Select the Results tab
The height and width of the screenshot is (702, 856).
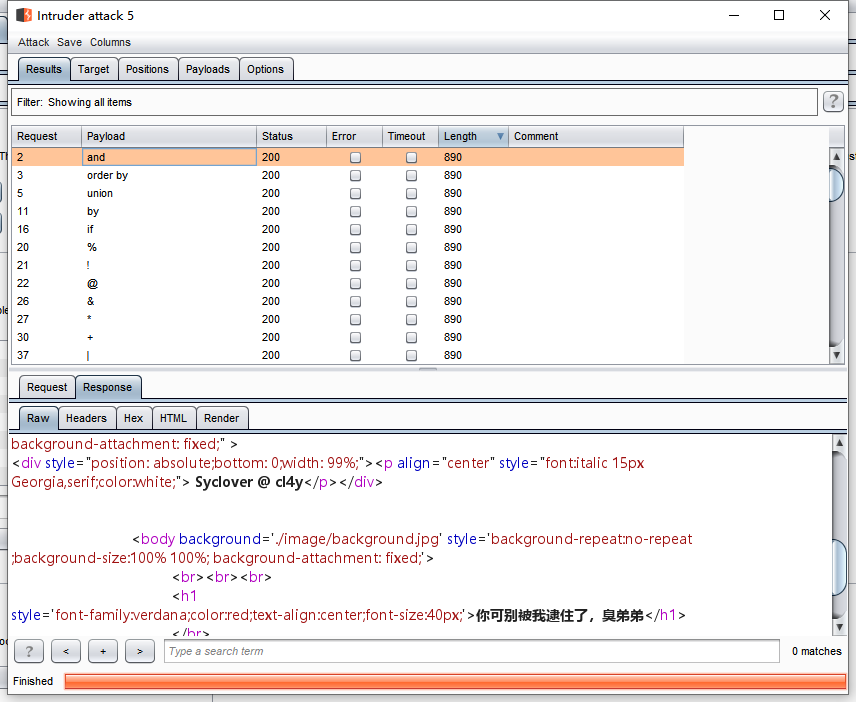point(44,69)
